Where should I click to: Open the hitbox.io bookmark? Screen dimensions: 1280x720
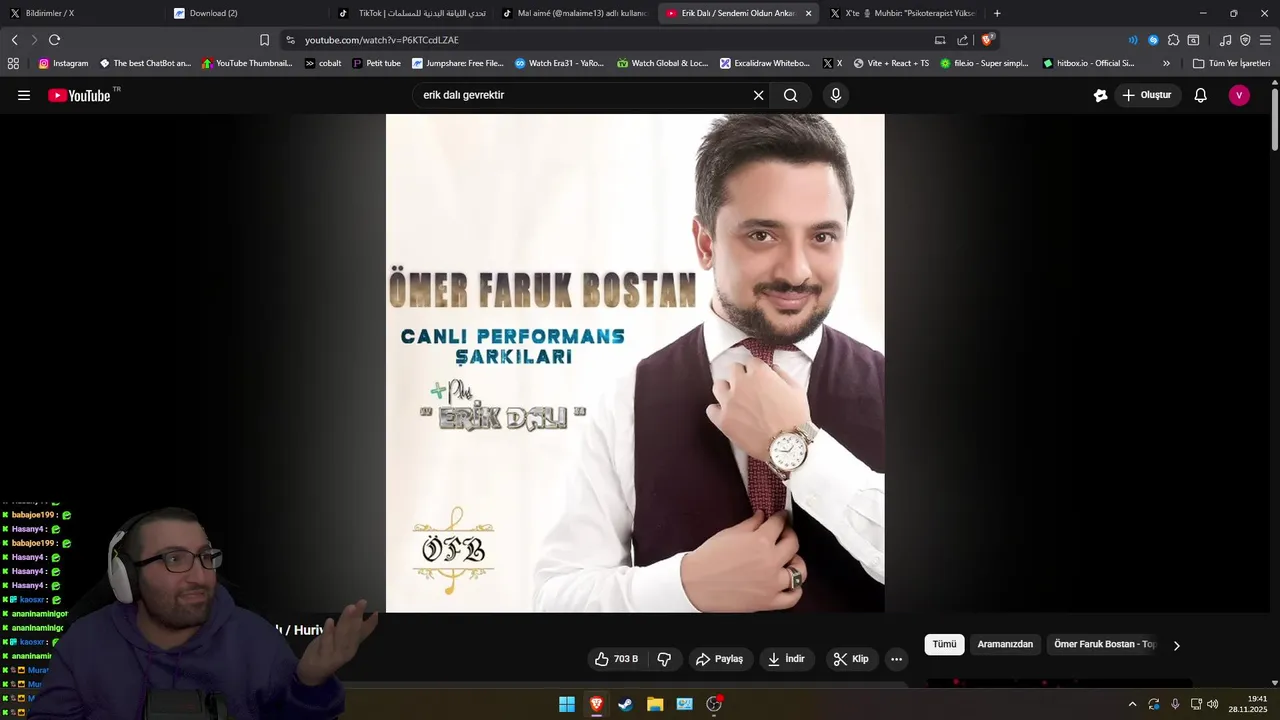pyautogui.click(x=1089, y=63)
